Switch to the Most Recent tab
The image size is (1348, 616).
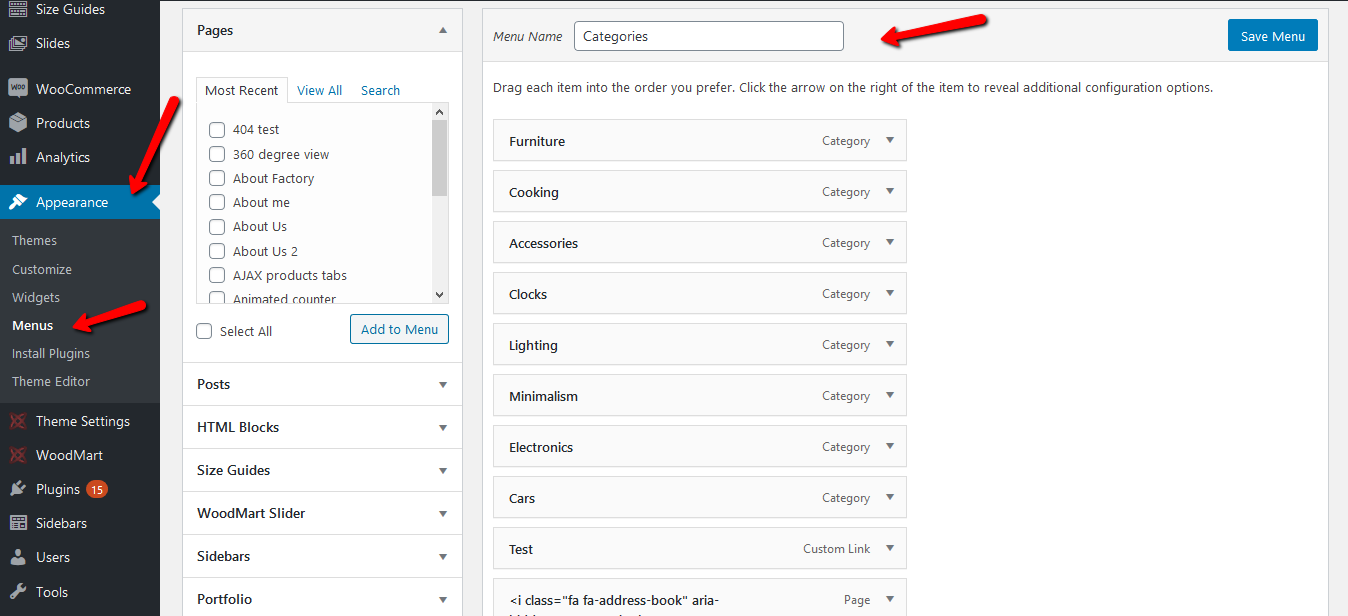(242, 90)
